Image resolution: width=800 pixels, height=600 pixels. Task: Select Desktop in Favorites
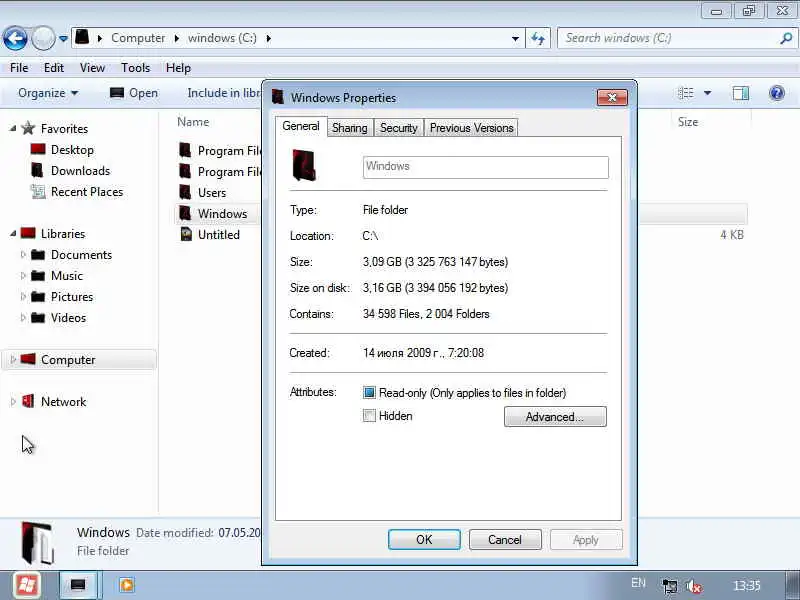[x=72, y=150]
